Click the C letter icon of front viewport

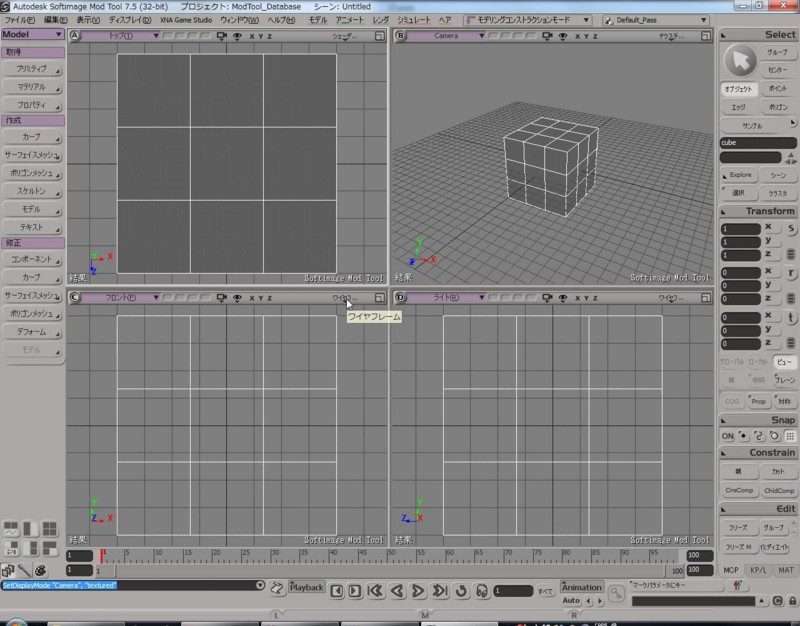tap(75, 297)
